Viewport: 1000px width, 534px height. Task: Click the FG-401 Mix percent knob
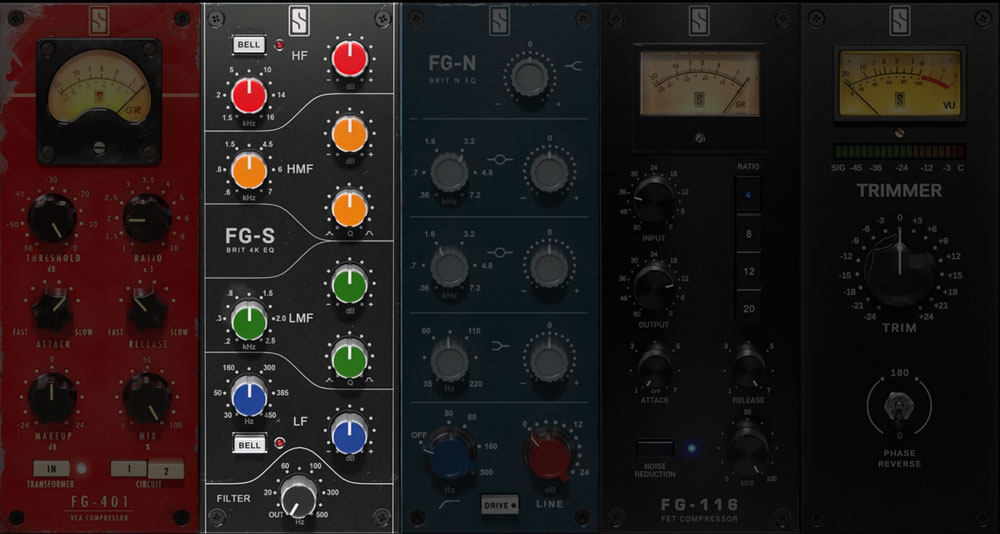point(147,397)
